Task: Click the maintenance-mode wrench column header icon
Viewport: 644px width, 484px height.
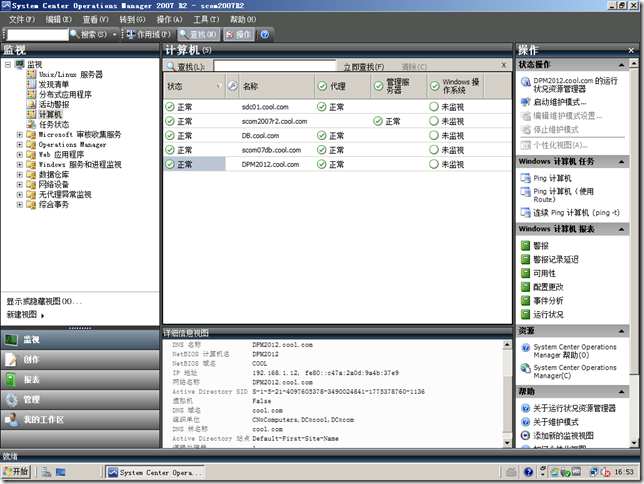Action: [232, 86]
